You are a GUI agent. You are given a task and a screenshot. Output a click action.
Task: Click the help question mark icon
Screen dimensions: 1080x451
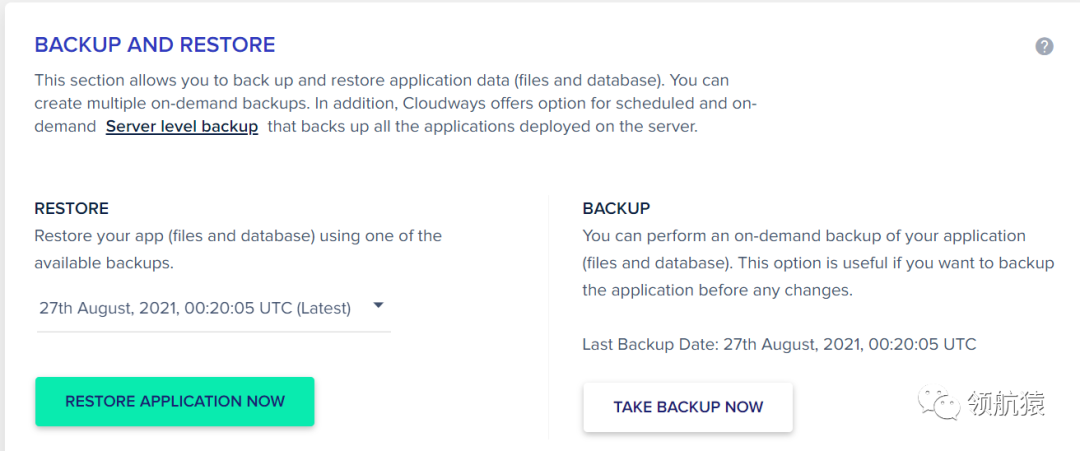(x=1044, y=46)
